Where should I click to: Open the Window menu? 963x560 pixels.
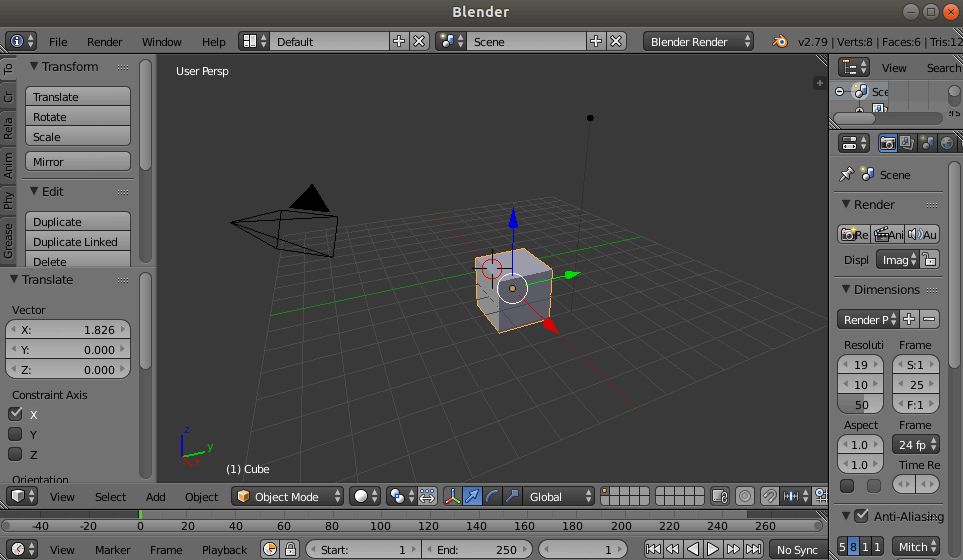162,42
